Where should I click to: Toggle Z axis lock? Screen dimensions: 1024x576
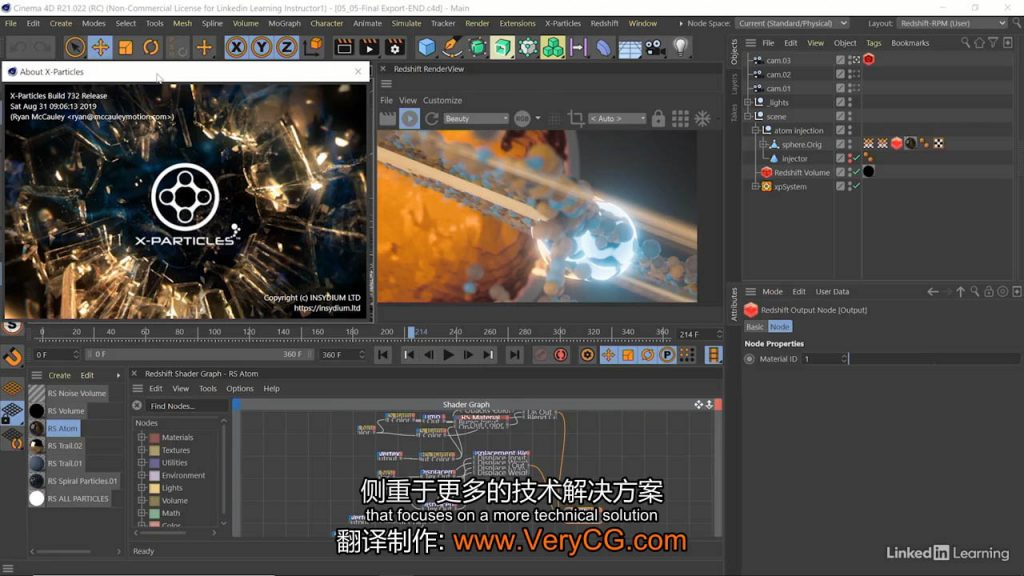coord(286,47)
